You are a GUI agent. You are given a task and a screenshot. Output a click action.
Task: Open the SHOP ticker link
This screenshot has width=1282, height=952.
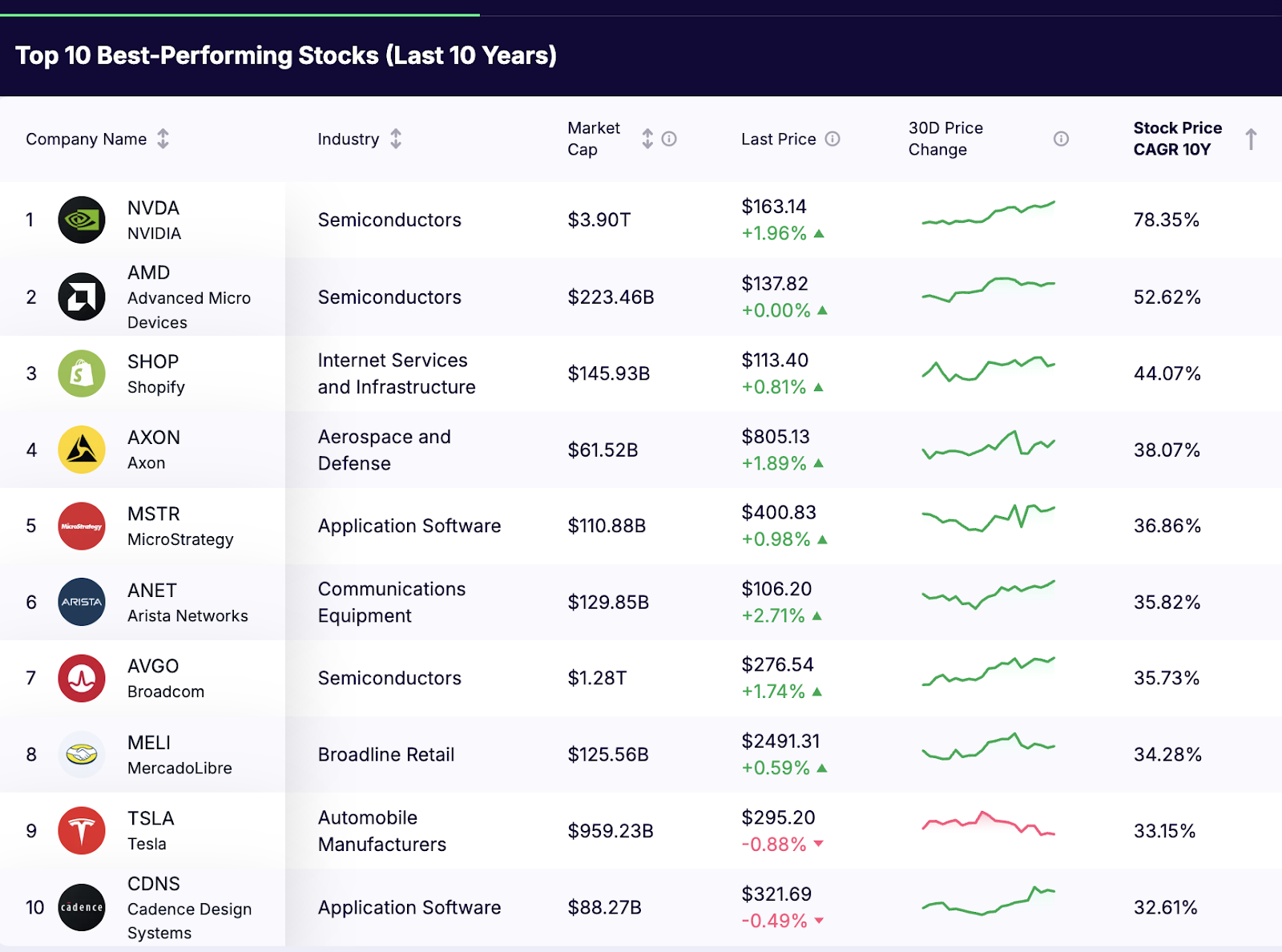[x=153, y=361]
